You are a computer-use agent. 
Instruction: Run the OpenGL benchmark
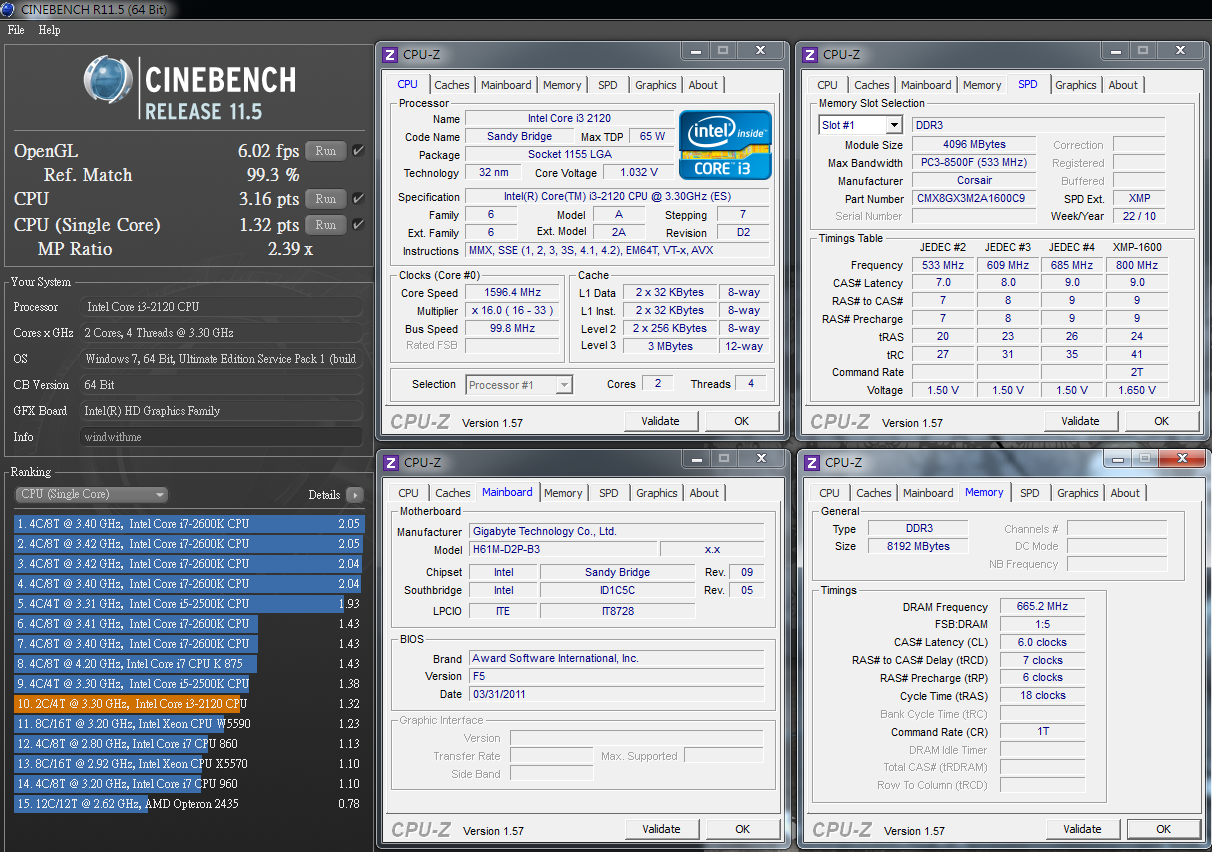pos(326,151)
